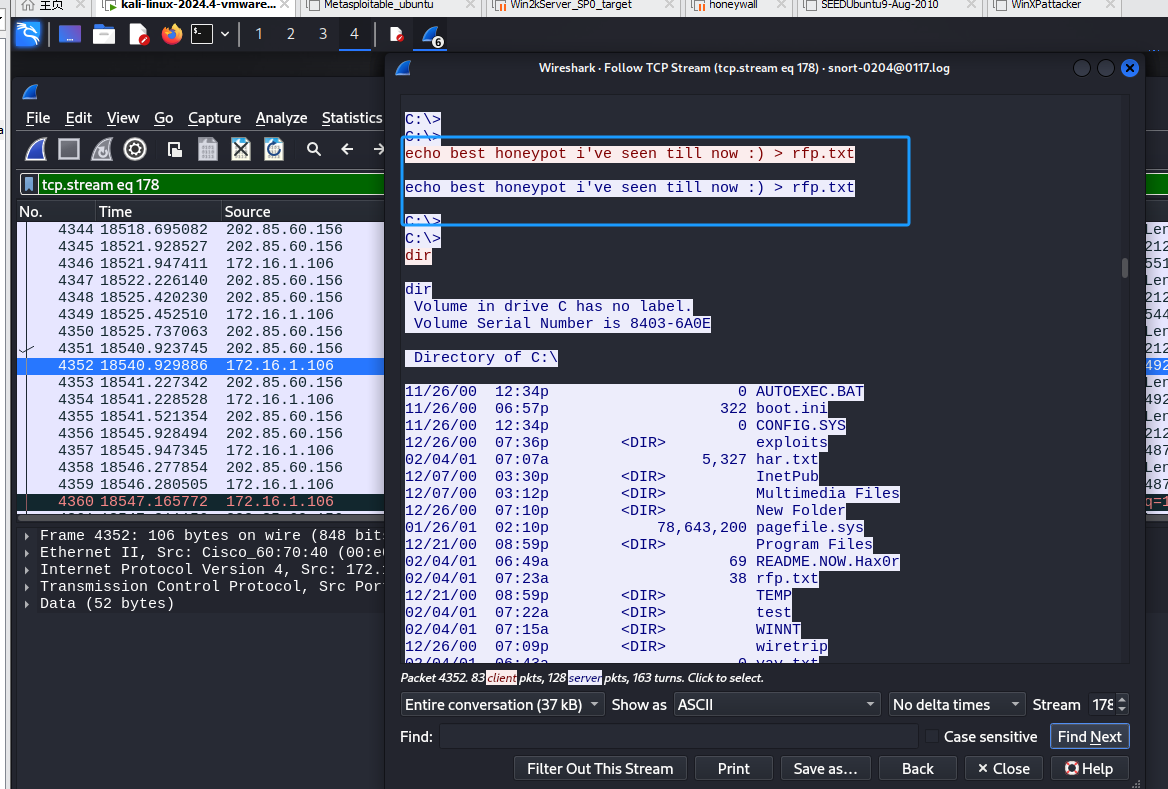Launch the text editor panel icon
Image resolution: width=1168 pixels, height=789 pixels.
(139, 34)
